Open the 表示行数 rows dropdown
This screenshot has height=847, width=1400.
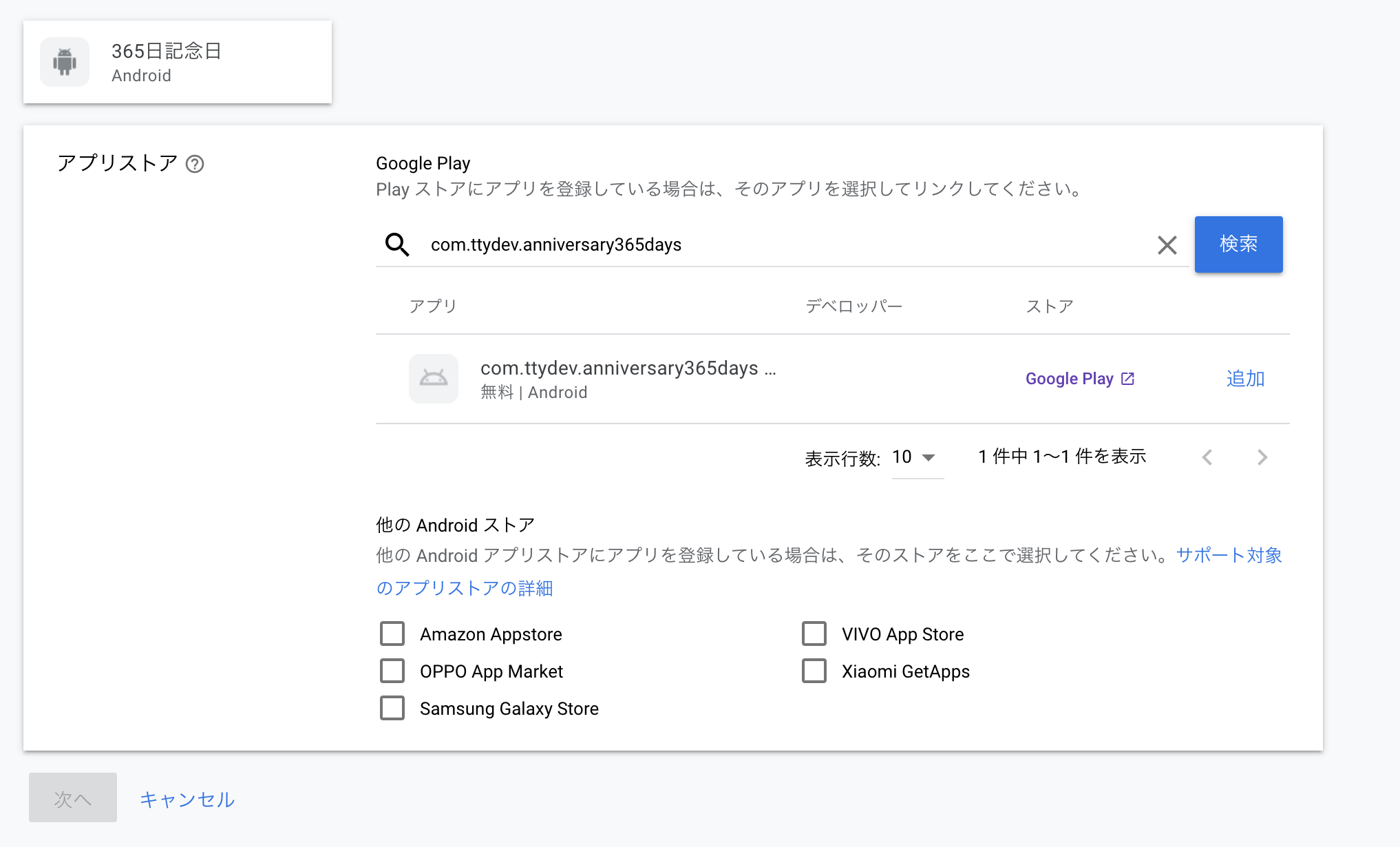coord(915,457)
